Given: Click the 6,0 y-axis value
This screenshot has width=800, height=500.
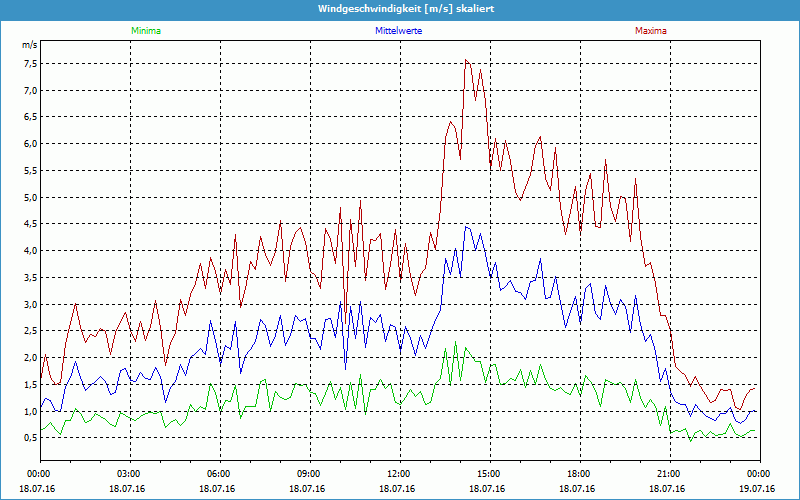Looking at the screenshot, I should click(31, 144).
